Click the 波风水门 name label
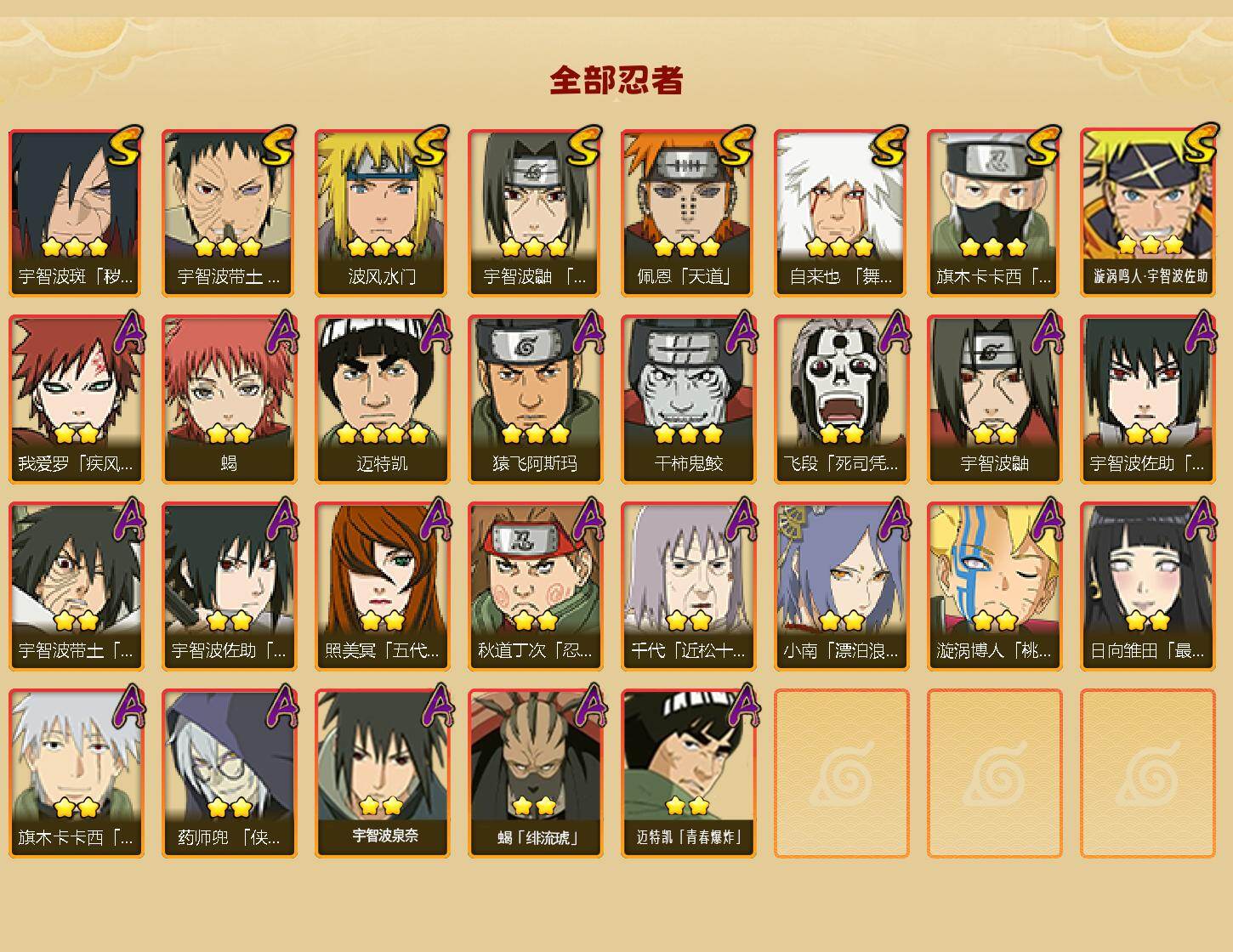 (x=382, y=277)
